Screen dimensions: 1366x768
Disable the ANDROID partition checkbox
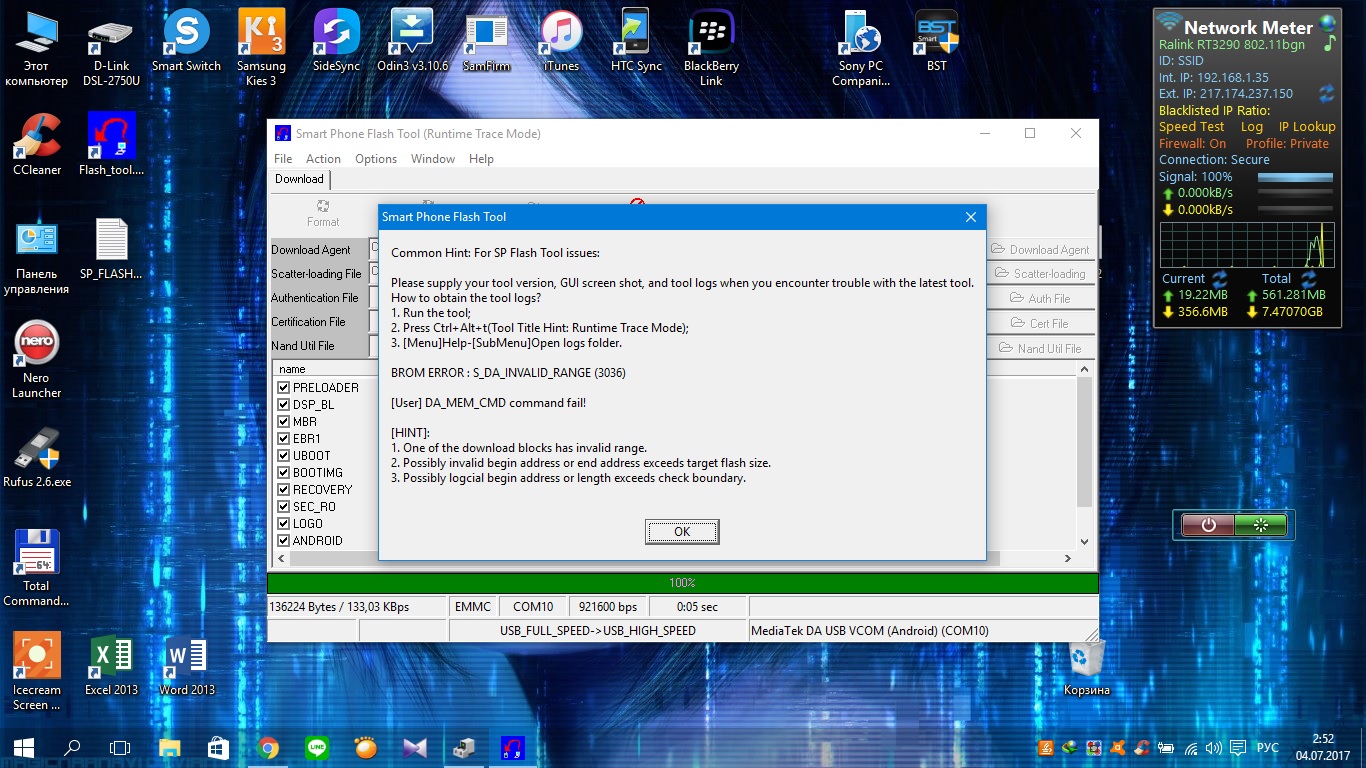(284, 541)
